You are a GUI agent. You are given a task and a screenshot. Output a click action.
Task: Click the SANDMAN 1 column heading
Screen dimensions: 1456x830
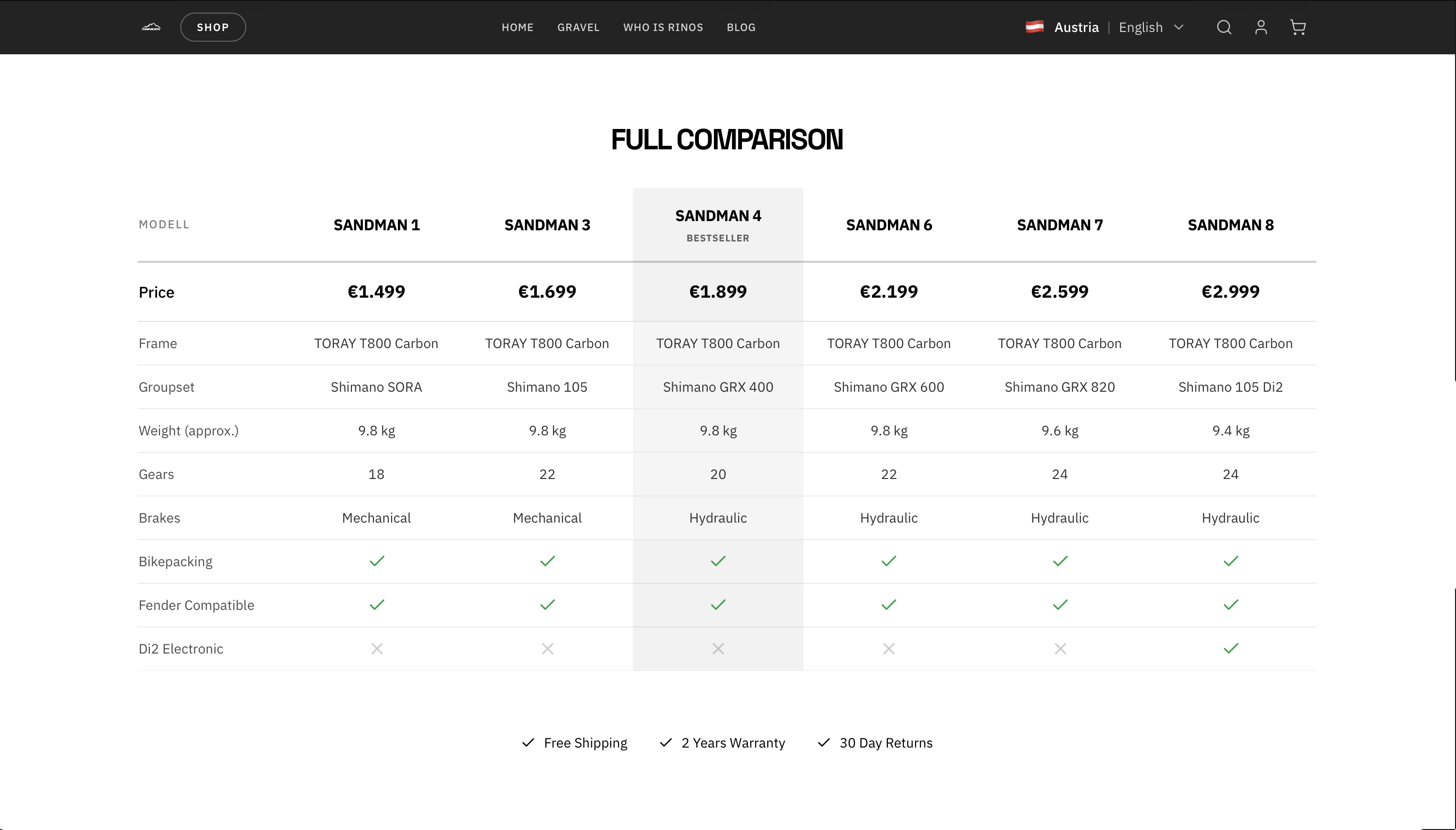[377, 225]
